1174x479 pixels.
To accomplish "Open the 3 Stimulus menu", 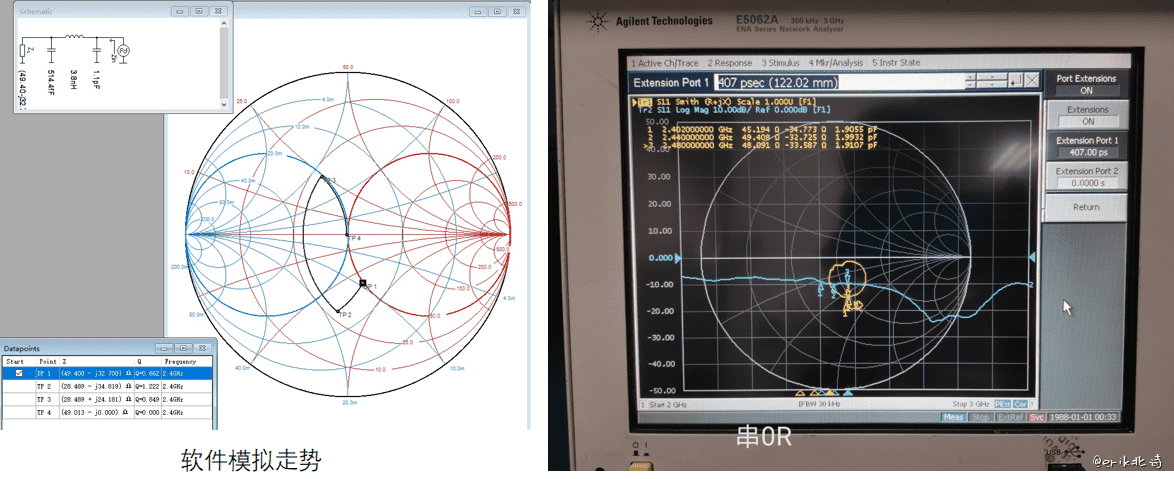I will point(779,63).
